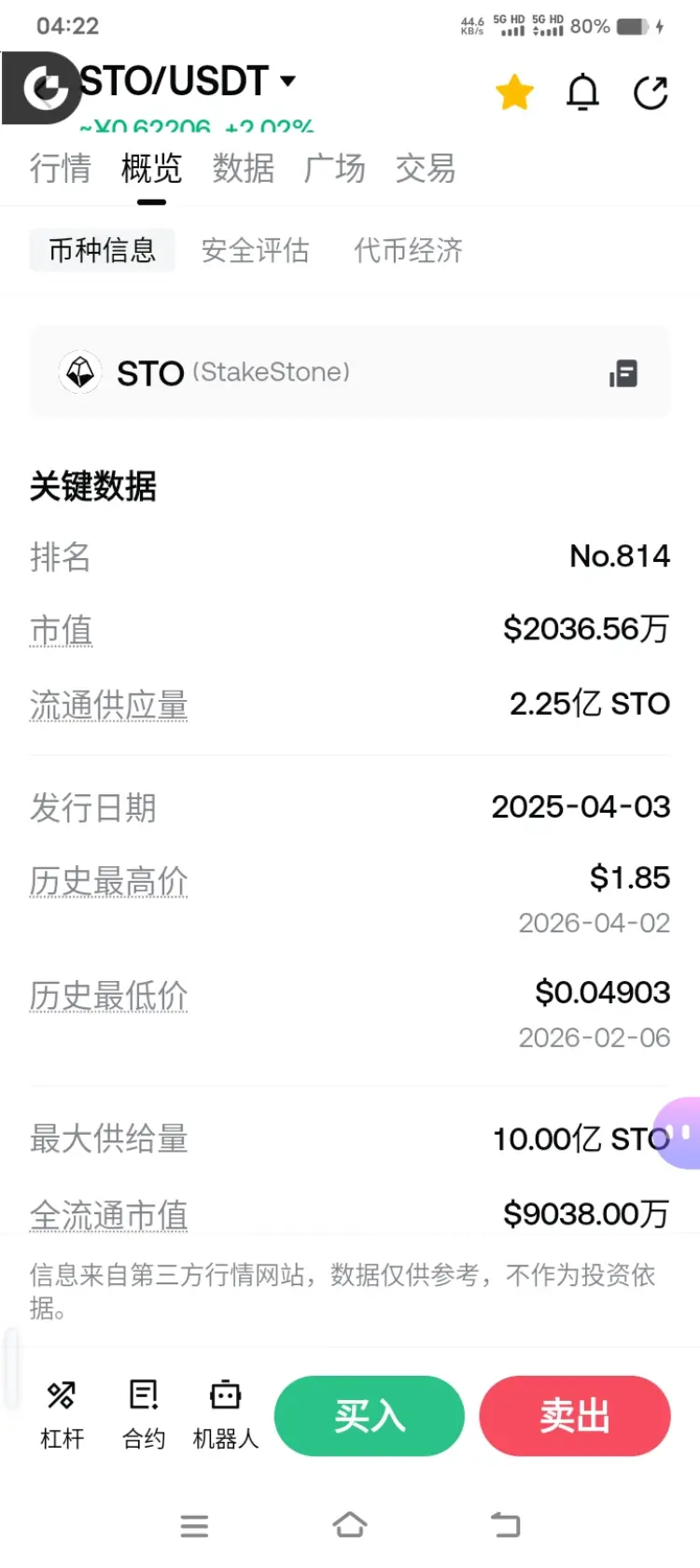Tap the back logo icon at top-left
Viewport: 700px width, 1568px height.
point(42,89)
